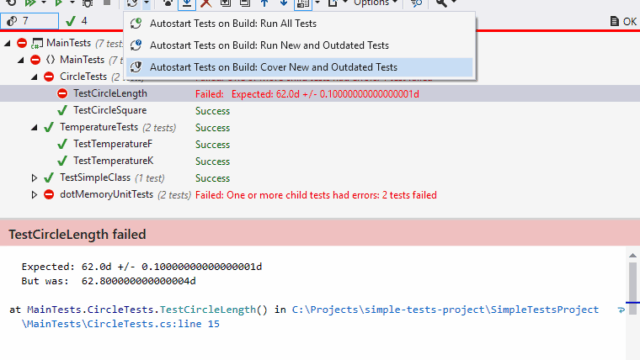Screen dimensions: 640x360
Task: Click the word-wrap icon beside the stack trace
Action: (621, 310)
